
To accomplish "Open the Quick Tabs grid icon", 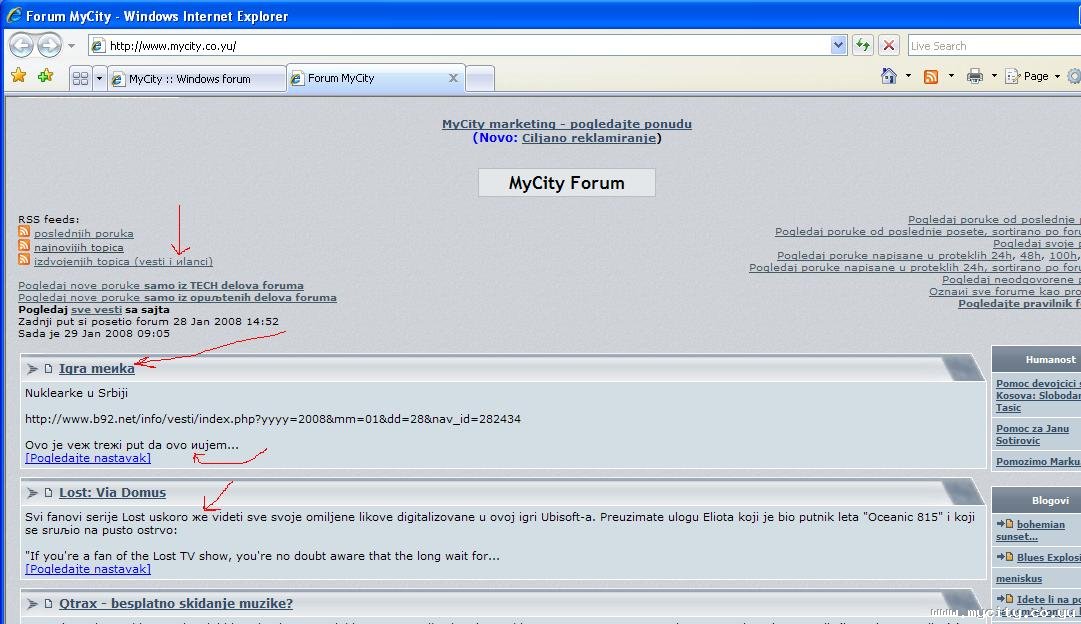I will point(81,79).
